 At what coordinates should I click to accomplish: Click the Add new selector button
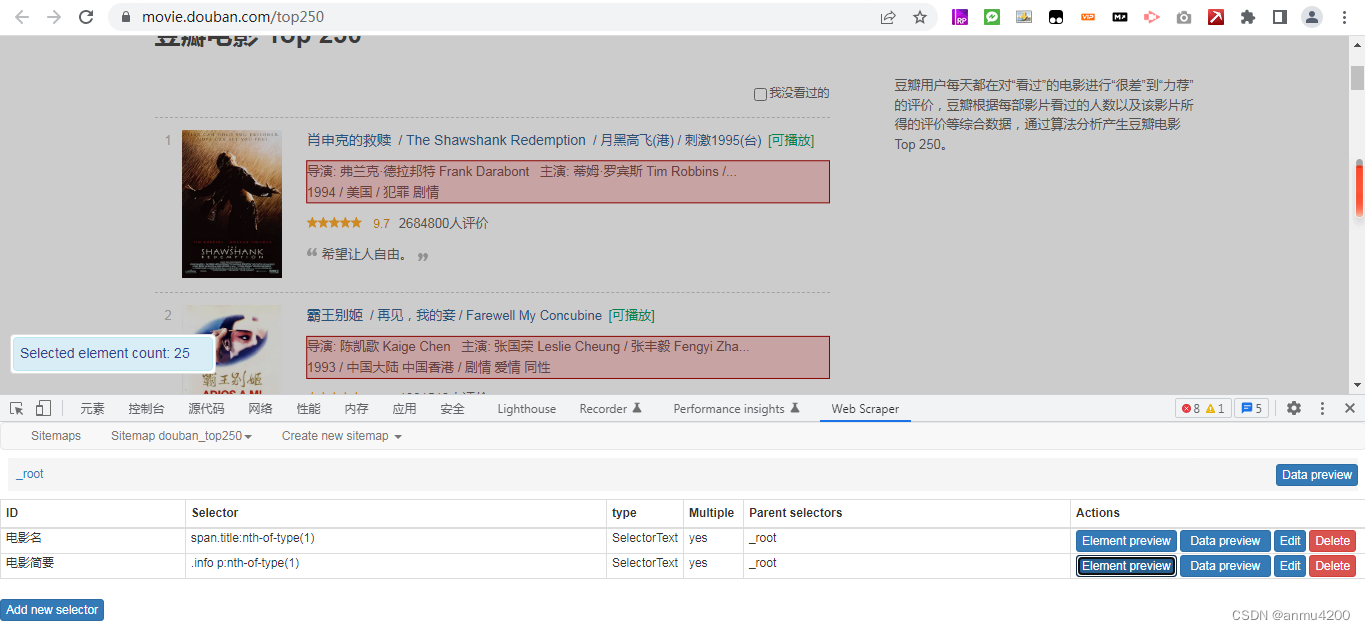pos(52,610)
